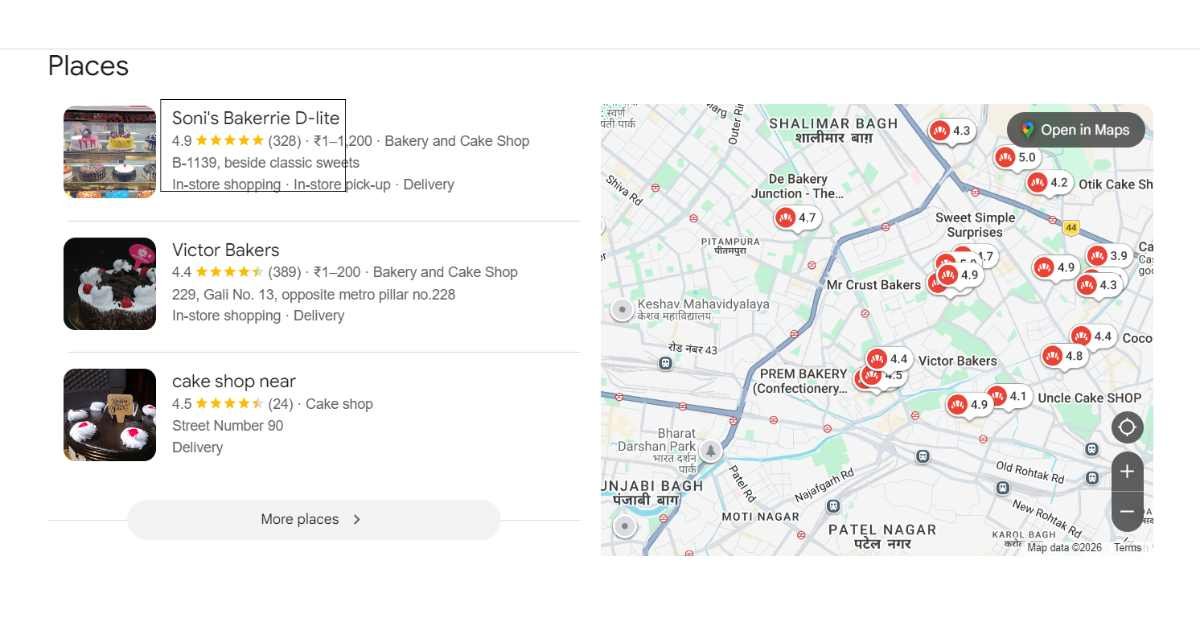The image size is (1200, 628).
Task: Click address 'B-1139, beside classic sweets'
Action: (x=266, y=163)
